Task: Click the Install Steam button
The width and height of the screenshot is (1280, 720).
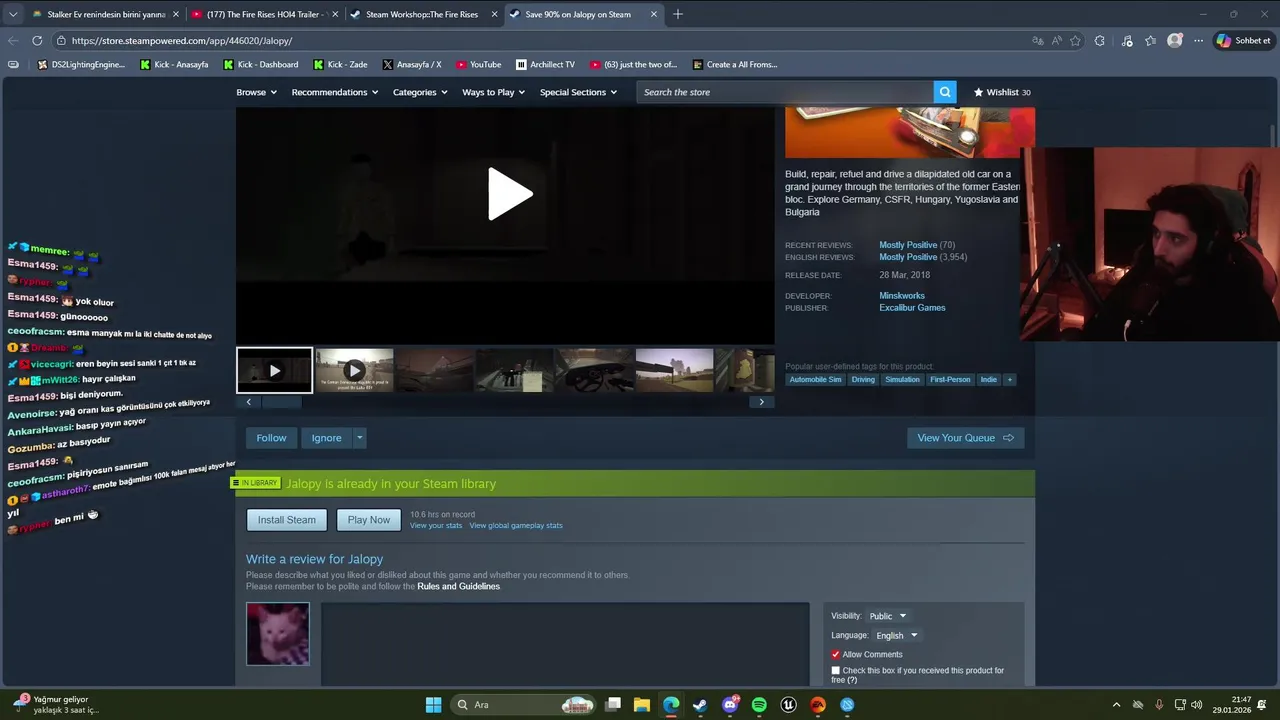Action: point(287,520)
